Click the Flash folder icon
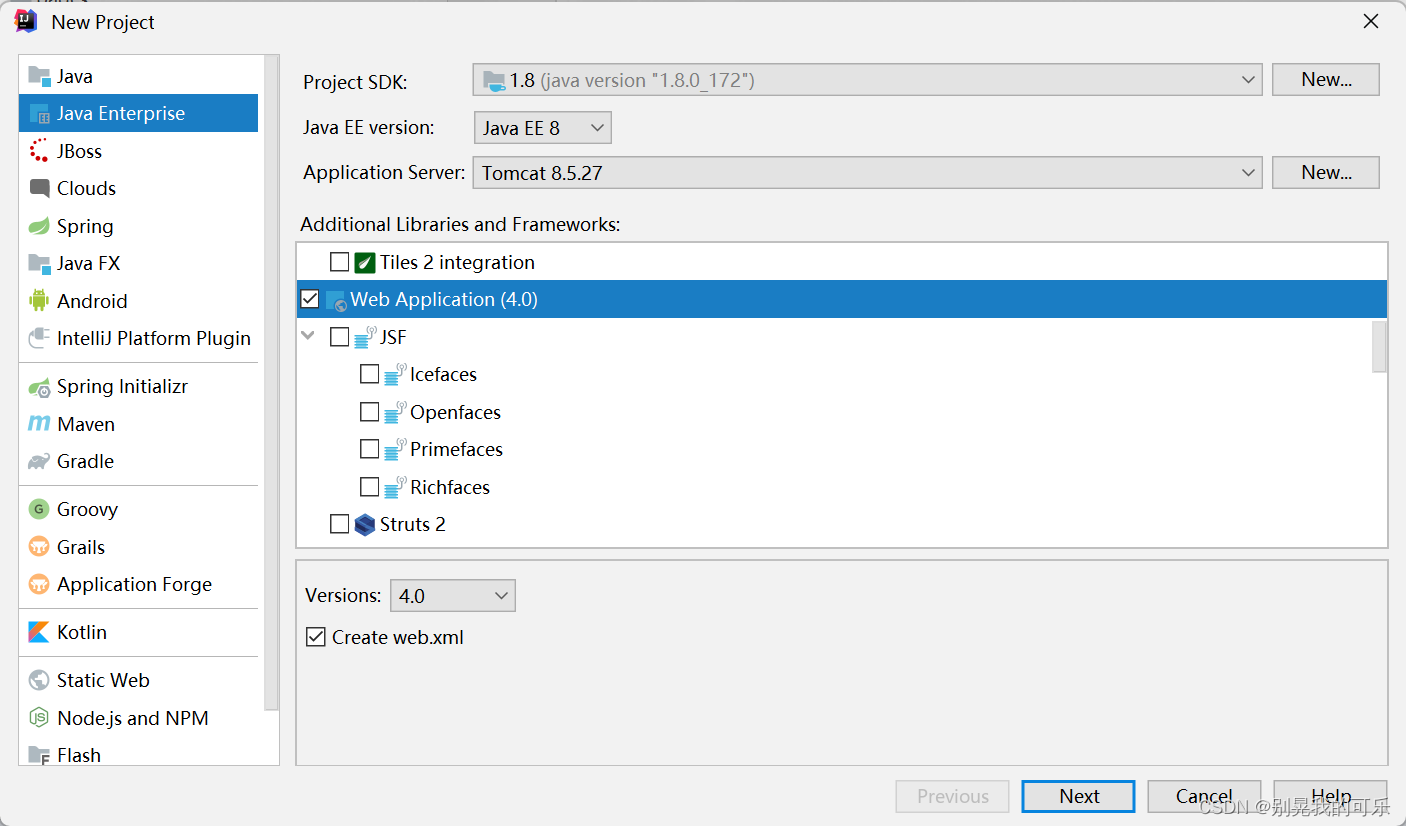Viewport: 1406px width, 826px height. (x=39, y=755)
